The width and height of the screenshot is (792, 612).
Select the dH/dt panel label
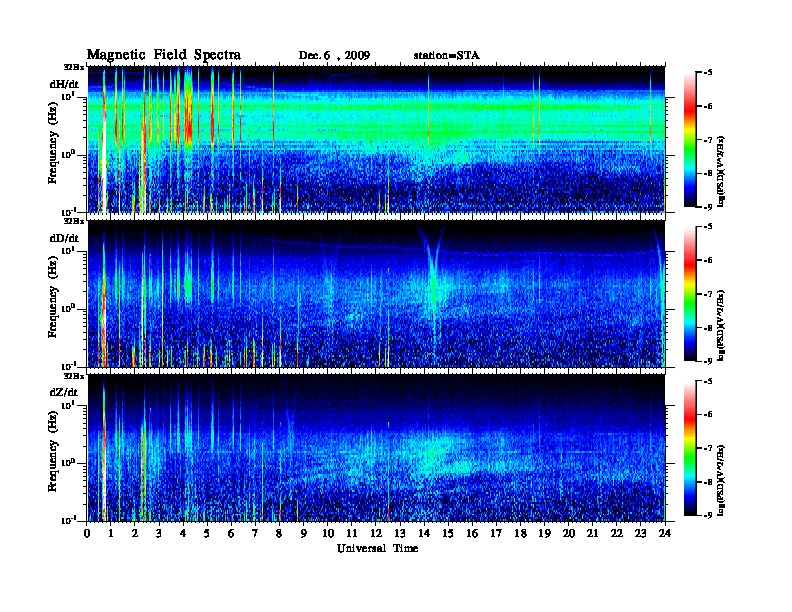(x=64, y=84)
